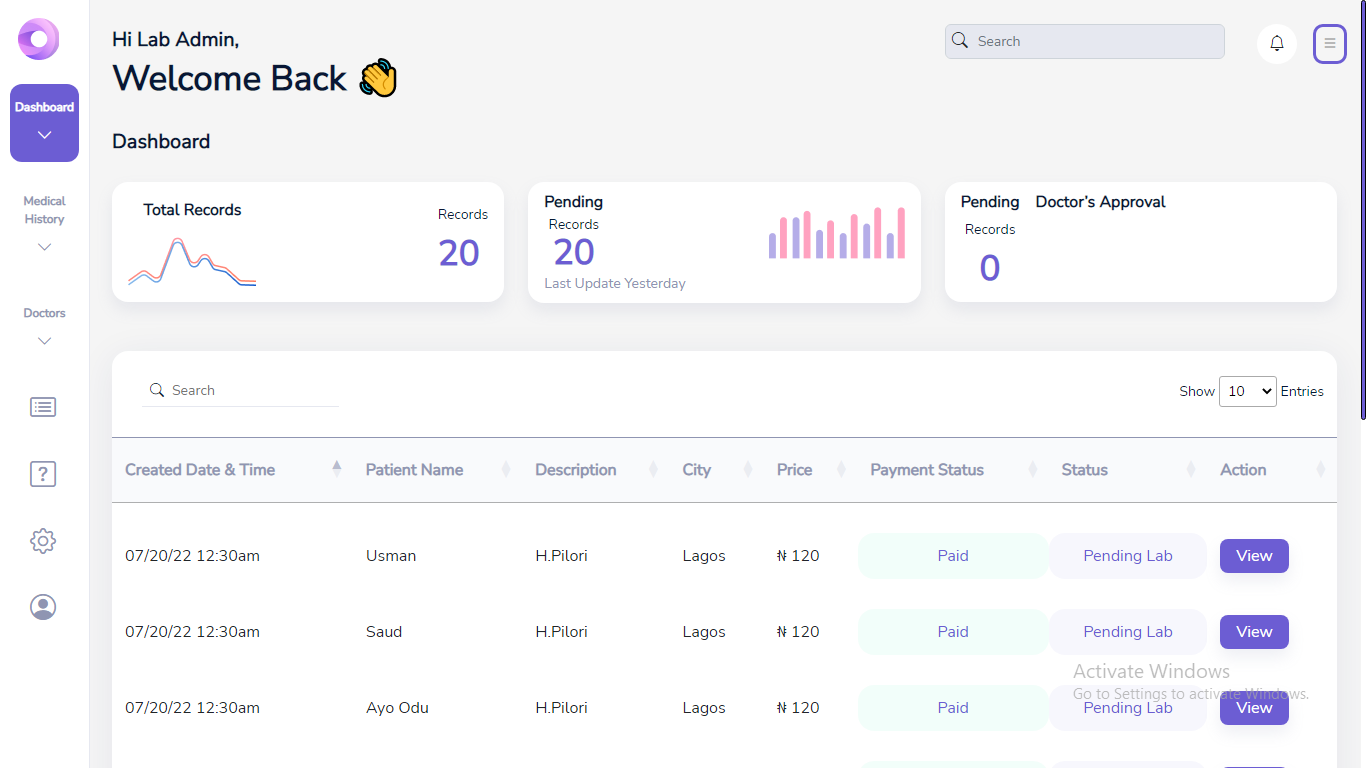Screen dimensions: 1366x768
Task: Select Dashboard in the sidebar
Action: click(x=44, y=123)
